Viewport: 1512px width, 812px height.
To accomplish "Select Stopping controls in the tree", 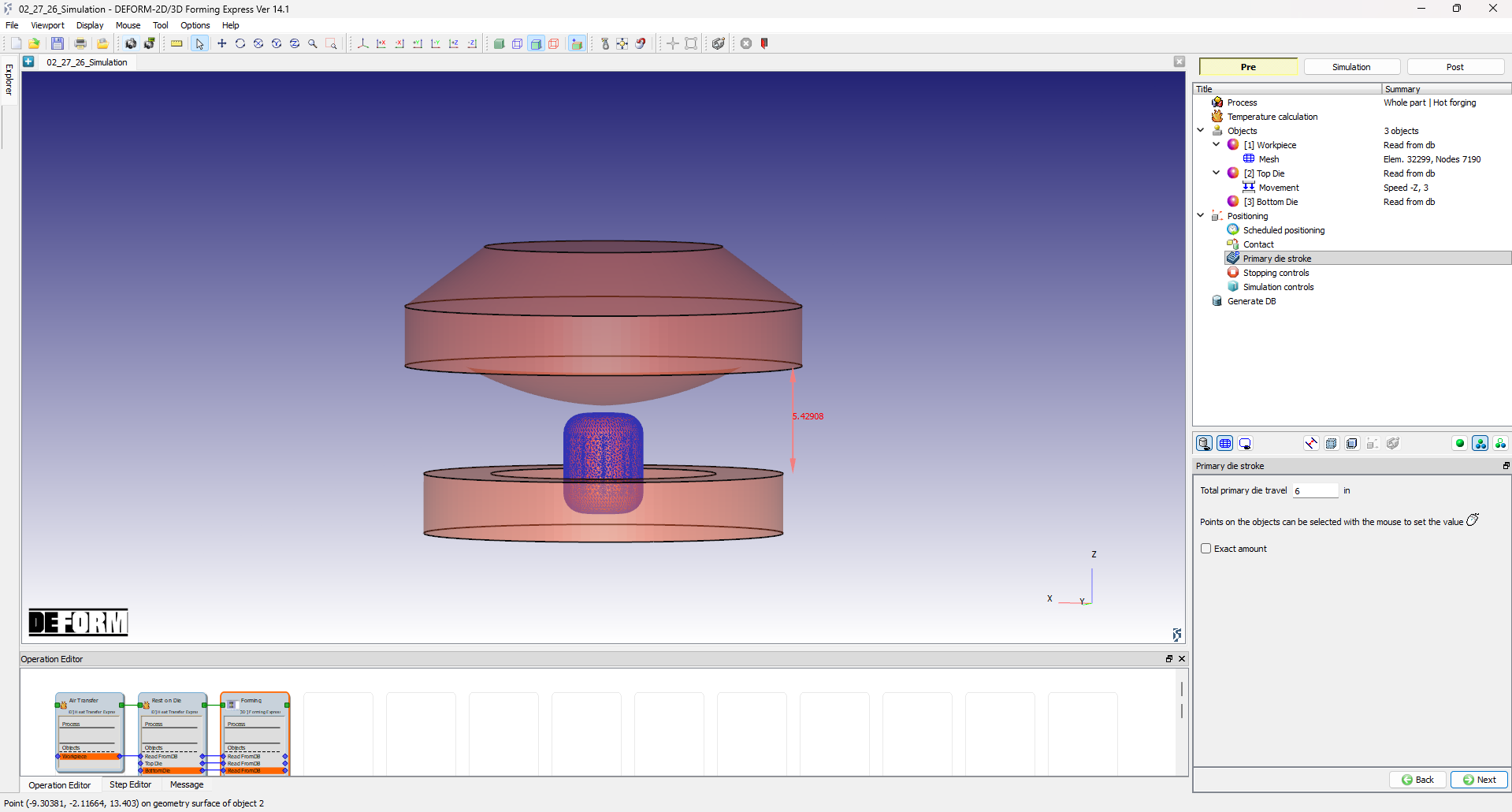I will 1276,273.
